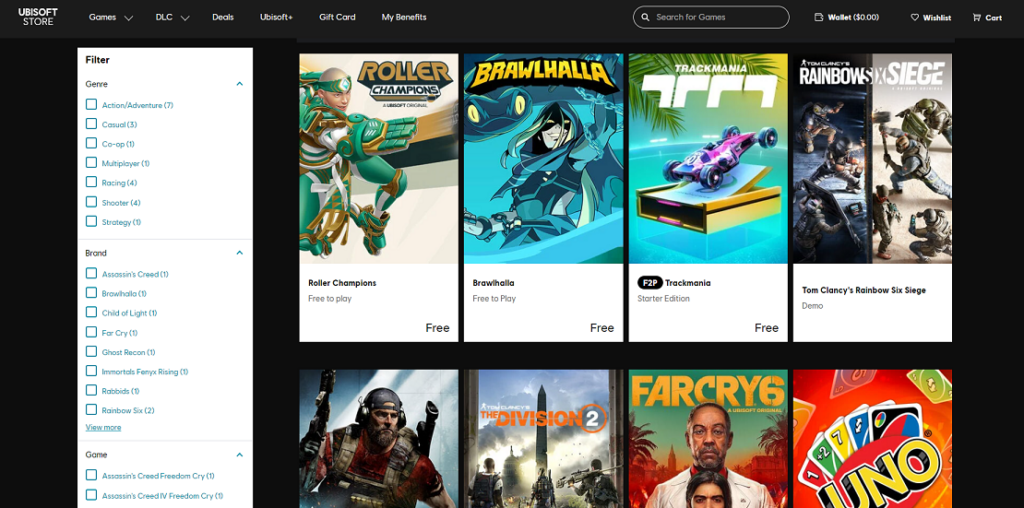Open the Ghost Recon soldier cover art
Image resolution: width=1024 pixels, height=508 pixels.
pos(379,439)
